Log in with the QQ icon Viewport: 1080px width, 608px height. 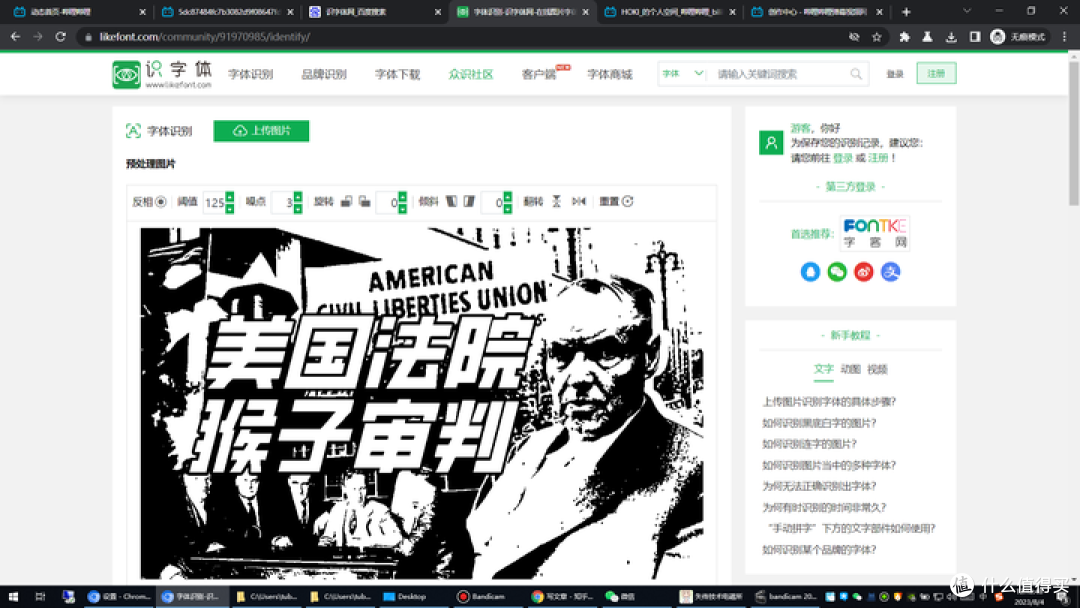tap(810, 272)
